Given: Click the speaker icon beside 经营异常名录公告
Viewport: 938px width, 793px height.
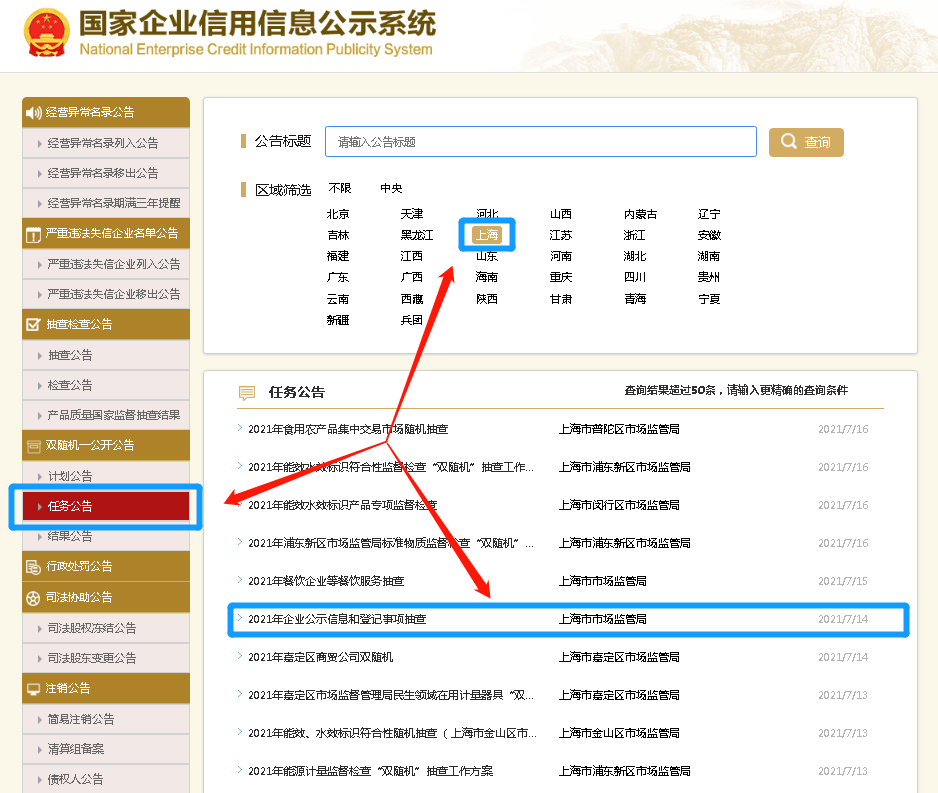Looking at the screenshot, I should pos(34,112).
